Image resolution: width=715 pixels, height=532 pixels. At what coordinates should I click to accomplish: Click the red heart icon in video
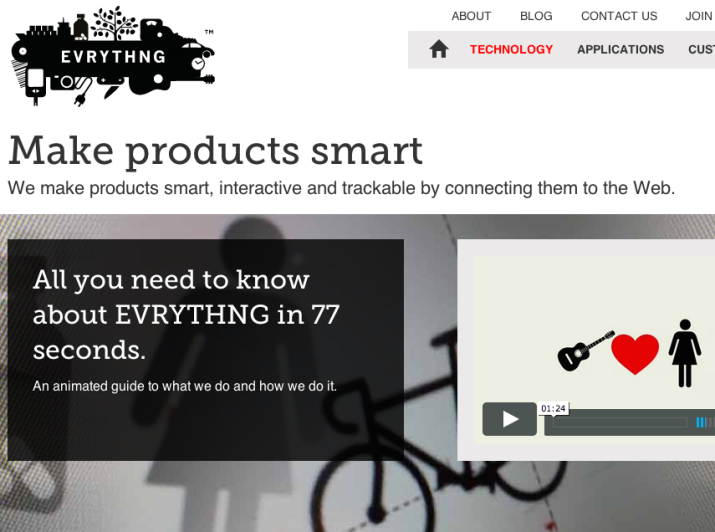[635, 353]
